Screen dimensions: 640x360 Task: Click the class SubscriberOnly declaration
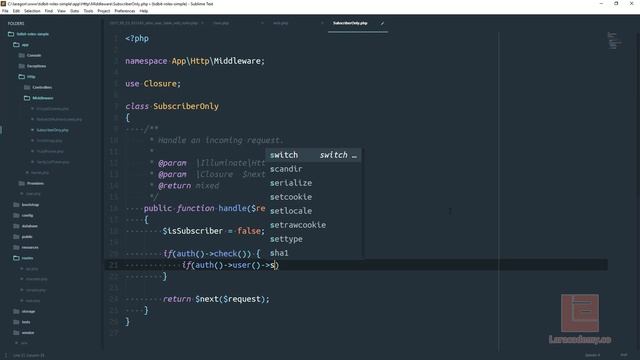[172, 107]
